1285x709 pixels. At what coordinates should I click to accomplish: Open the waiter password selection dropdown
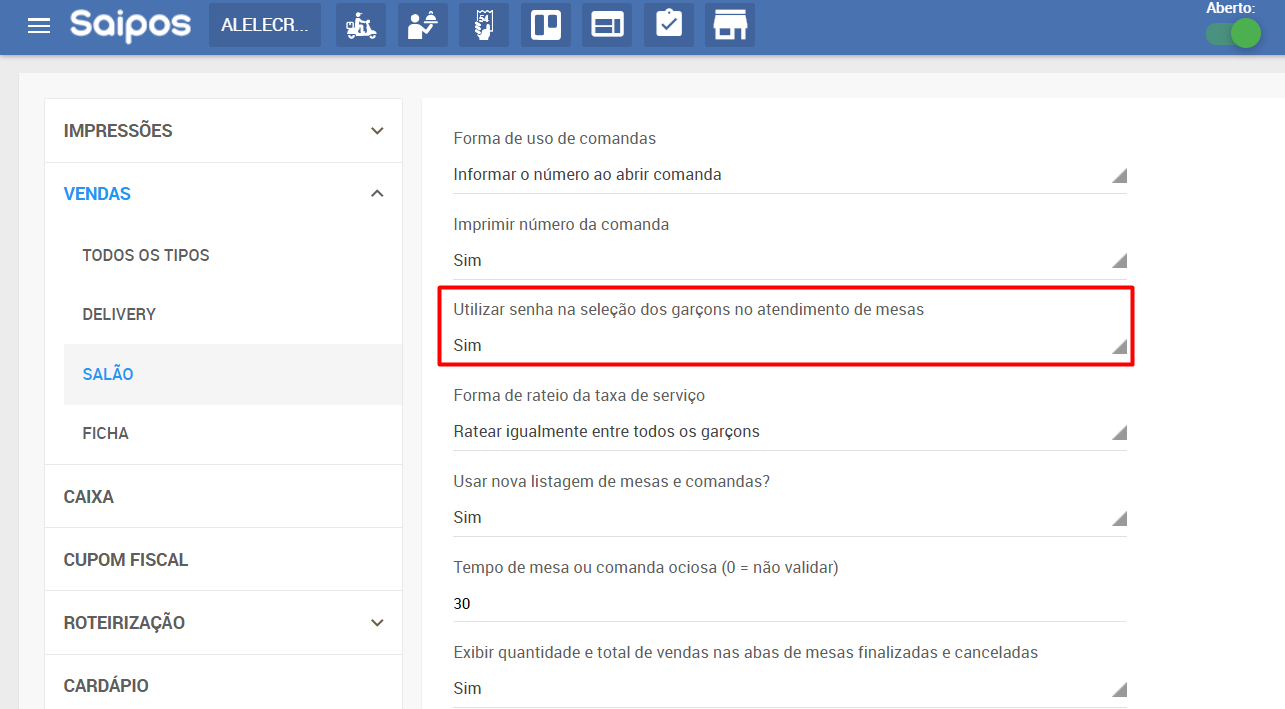point(789,346)
